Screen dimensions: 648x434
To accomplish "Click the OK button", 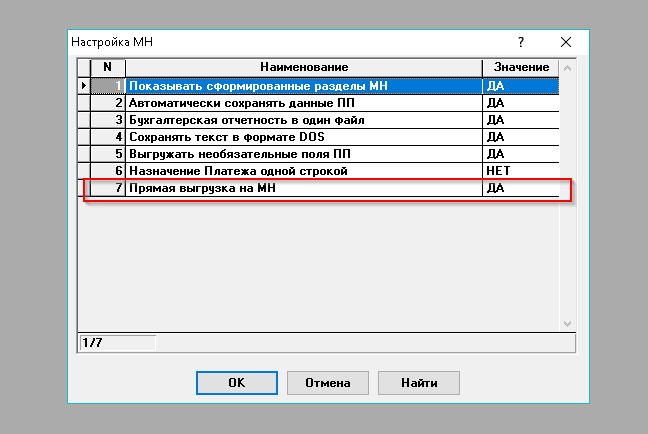I will pos(237,383).
